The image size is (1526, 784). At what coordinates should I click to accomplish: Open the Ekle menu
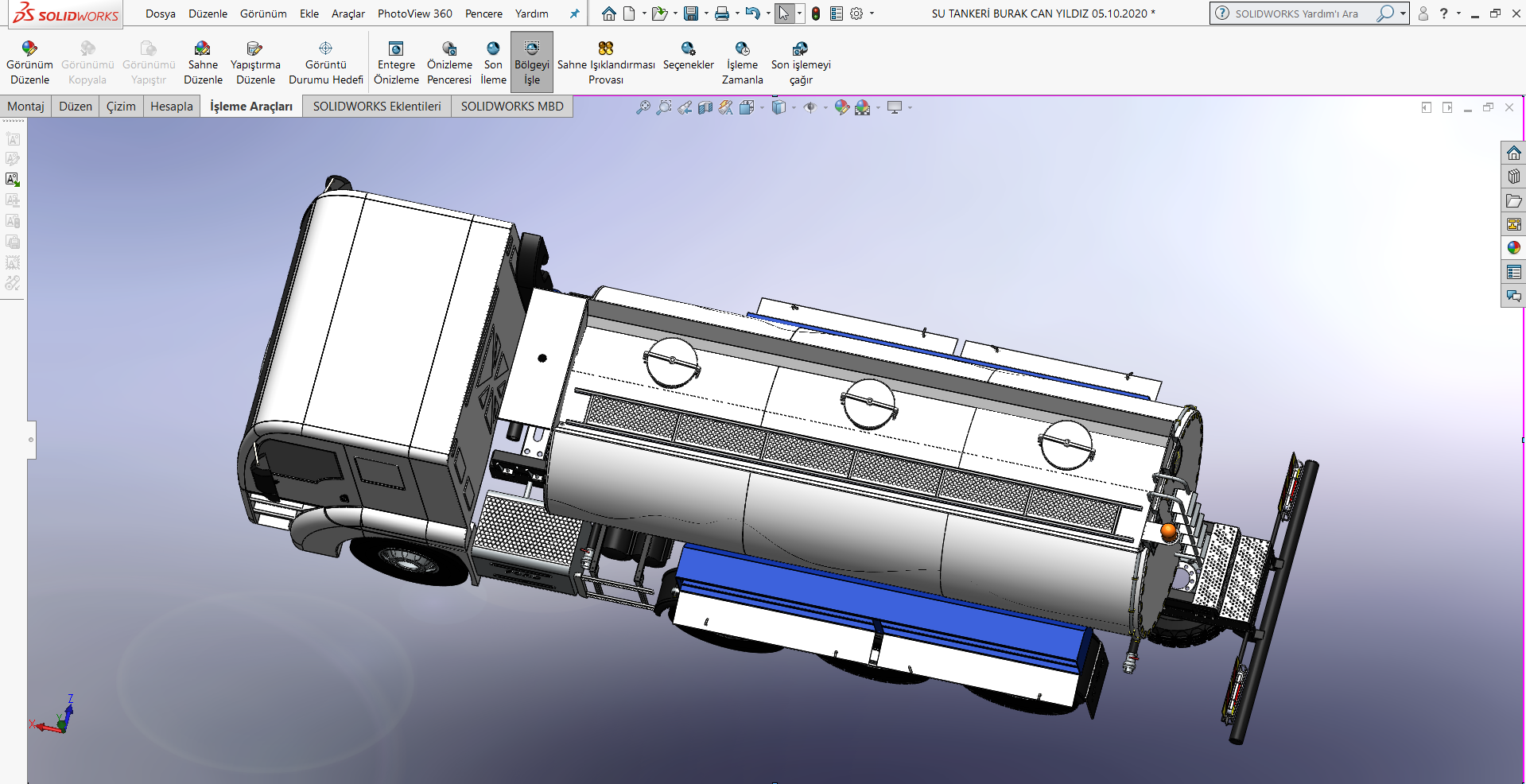309,14
